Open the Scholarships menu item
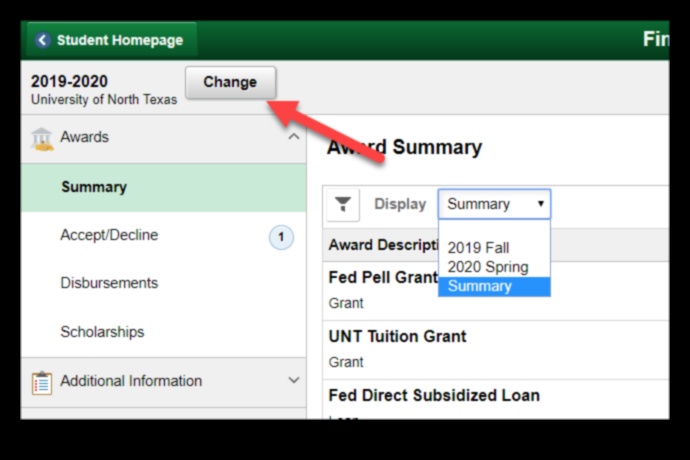Screen dimensions: 690x460 [102, 331]
